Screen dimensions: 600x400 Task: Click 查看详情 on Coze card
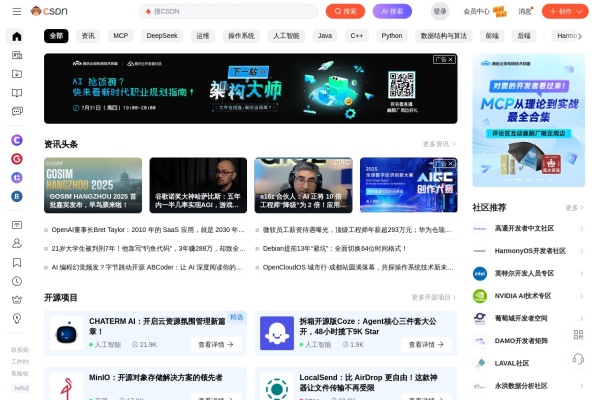pyautogui.click(x=426, y=344)
